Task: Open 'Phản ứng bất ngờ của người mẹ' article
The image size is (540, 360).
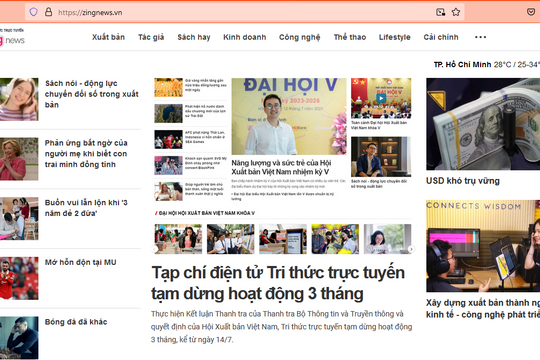Action: pos(86,154)
